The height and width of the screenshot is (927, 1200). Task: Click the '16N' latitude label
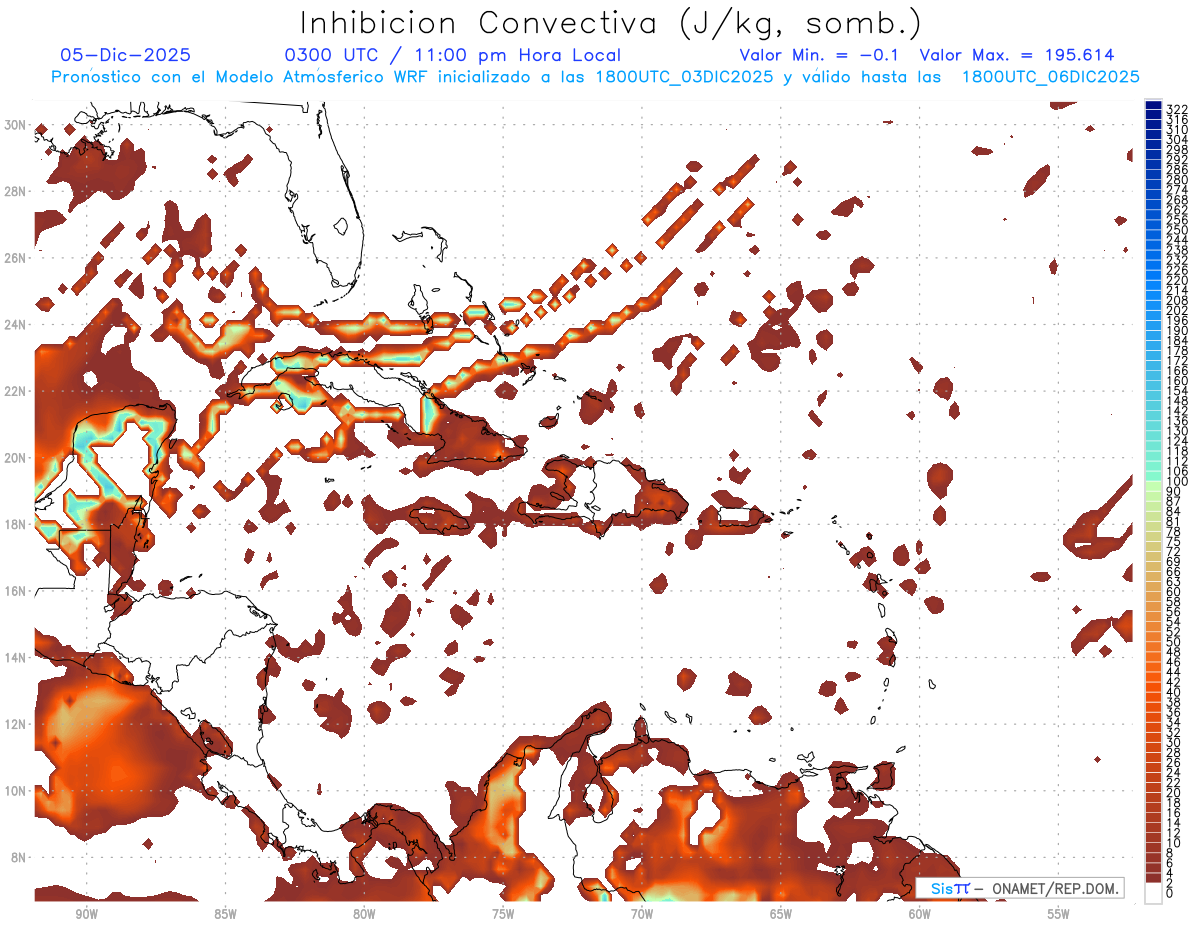(x=15, y=591)
